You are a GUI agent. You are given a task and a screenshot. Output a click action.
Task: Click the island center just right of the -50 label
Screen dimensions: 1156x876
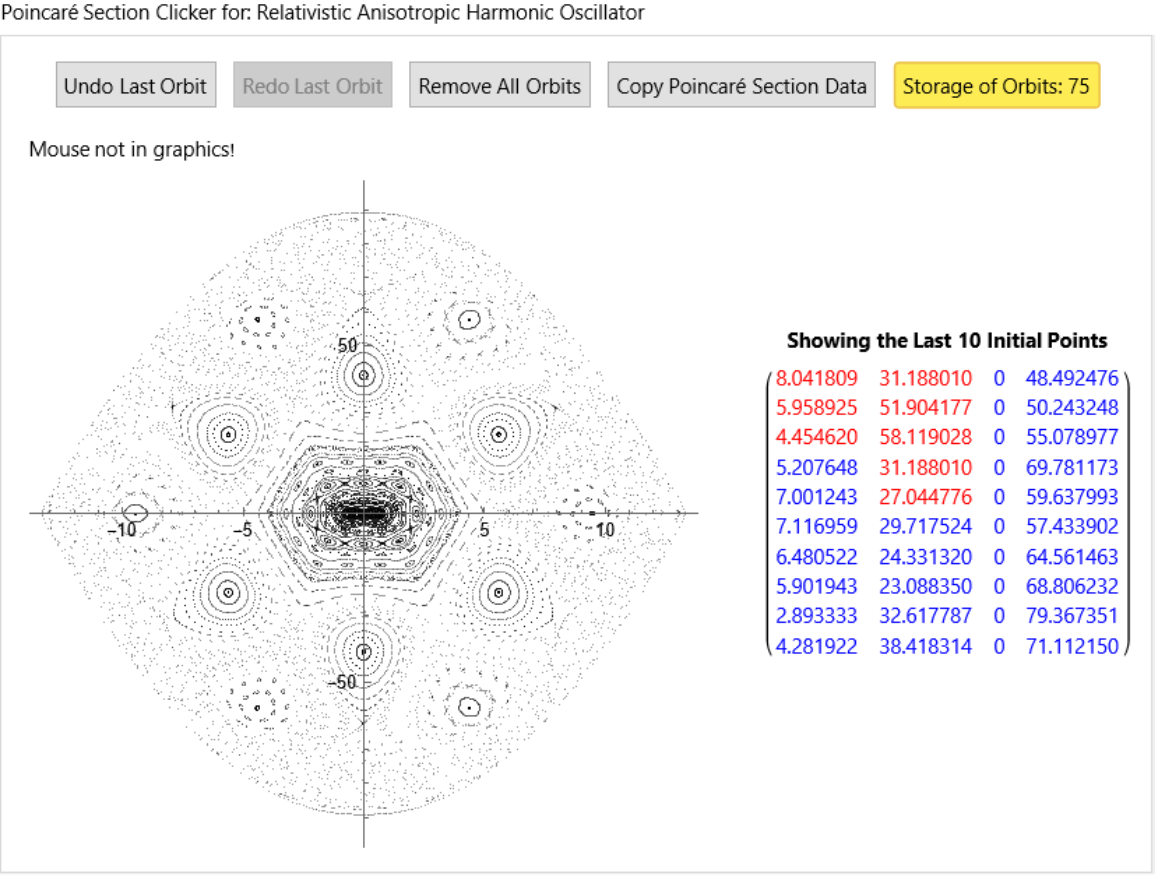pos(364,651)
